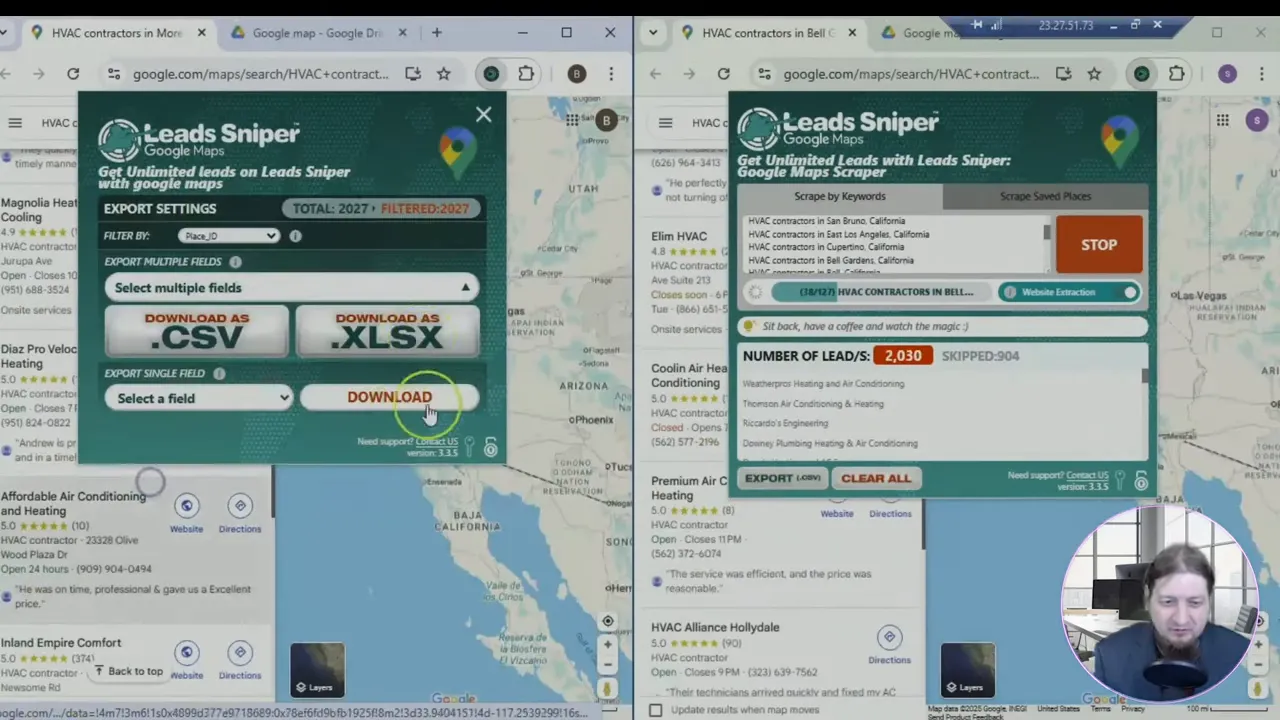
Task: Select keyword HVAC contractors in San Bruno, California
Action: pyautogui.click(x=826, y=221)
